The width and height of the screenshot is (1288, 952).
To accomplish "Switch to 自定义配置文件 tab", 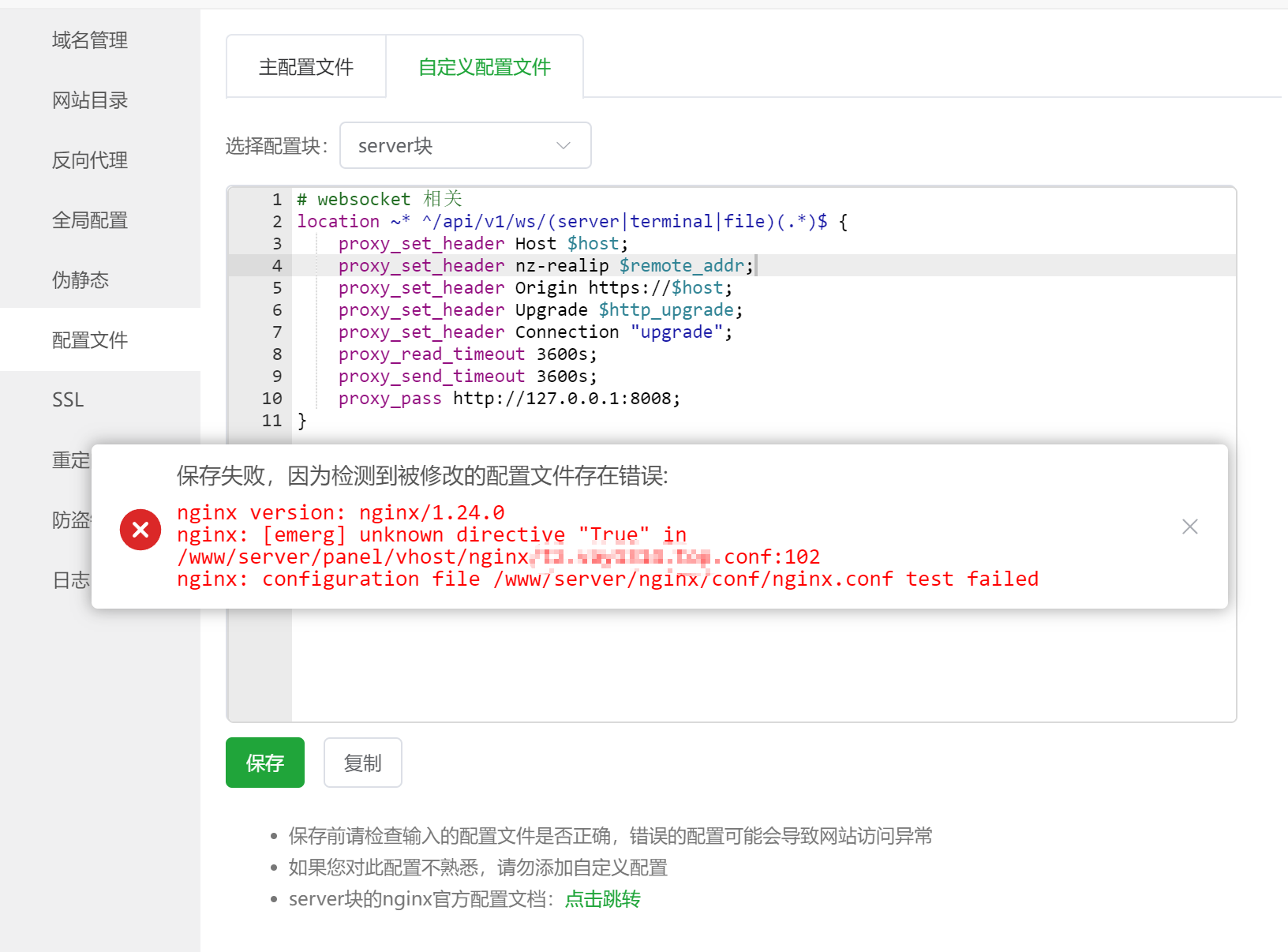I will click(x=485, y=67).
